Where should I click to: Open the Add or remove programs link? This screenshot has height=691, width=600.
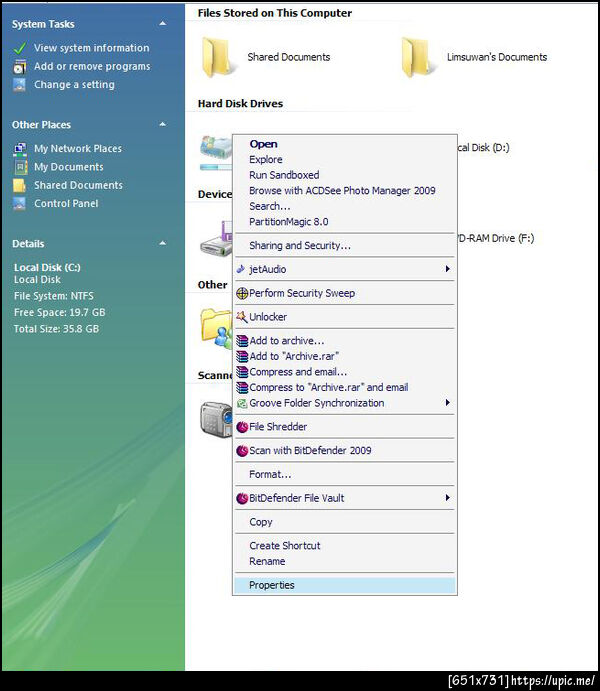pyautogui.click(x=92, y=67)
